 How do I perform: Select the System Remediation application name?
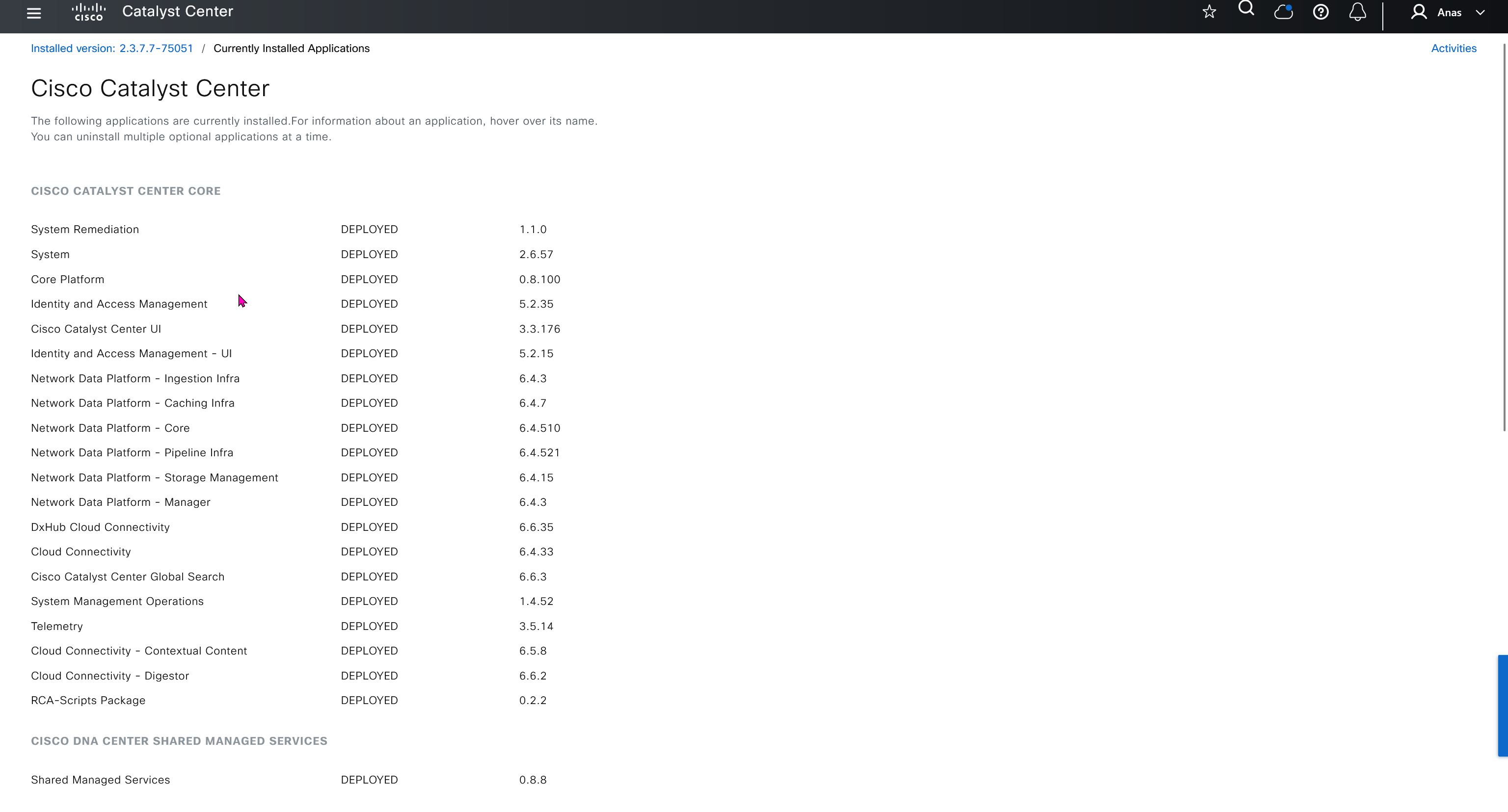[85, 229]
